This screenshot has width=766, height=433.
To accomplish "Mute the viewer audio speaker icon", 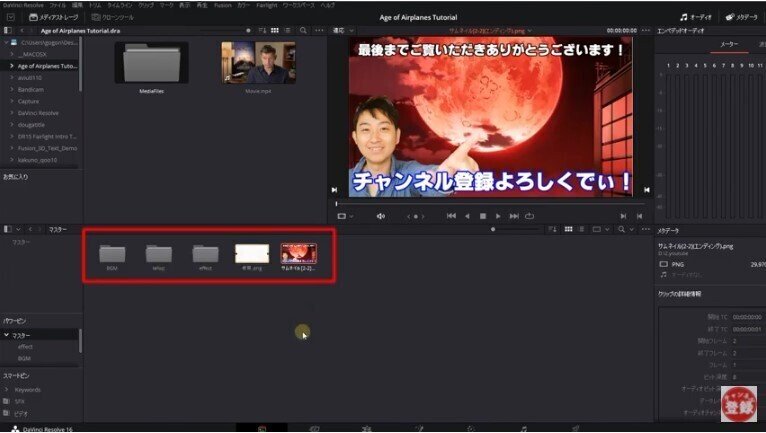I will [x=381, y=216].
